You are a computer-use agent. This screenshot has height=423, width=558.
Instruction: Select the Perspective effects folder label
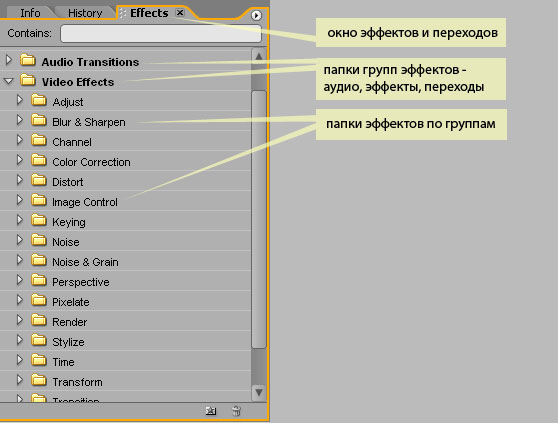pos(81,282)
